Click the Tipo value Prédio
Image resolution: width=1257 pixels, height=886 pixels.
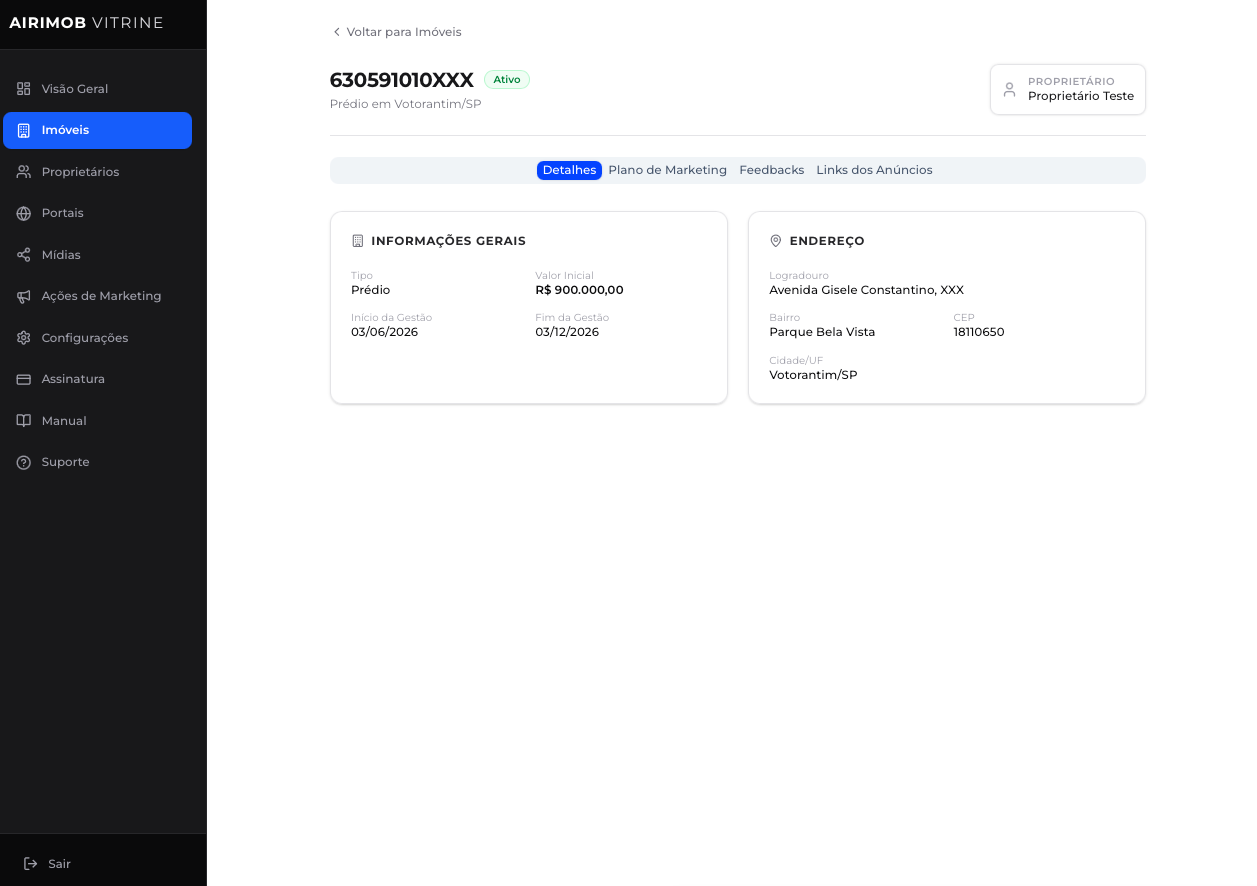(371, 290)
